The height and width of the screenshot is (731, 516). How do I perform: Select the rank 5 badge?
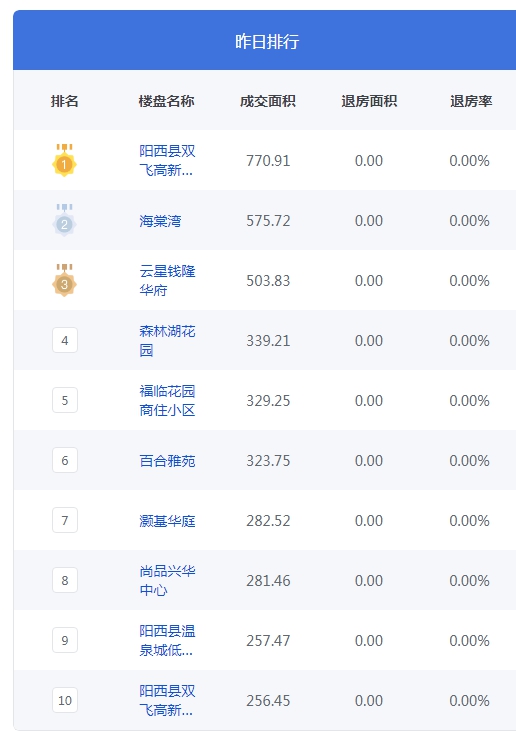point(65,400)
